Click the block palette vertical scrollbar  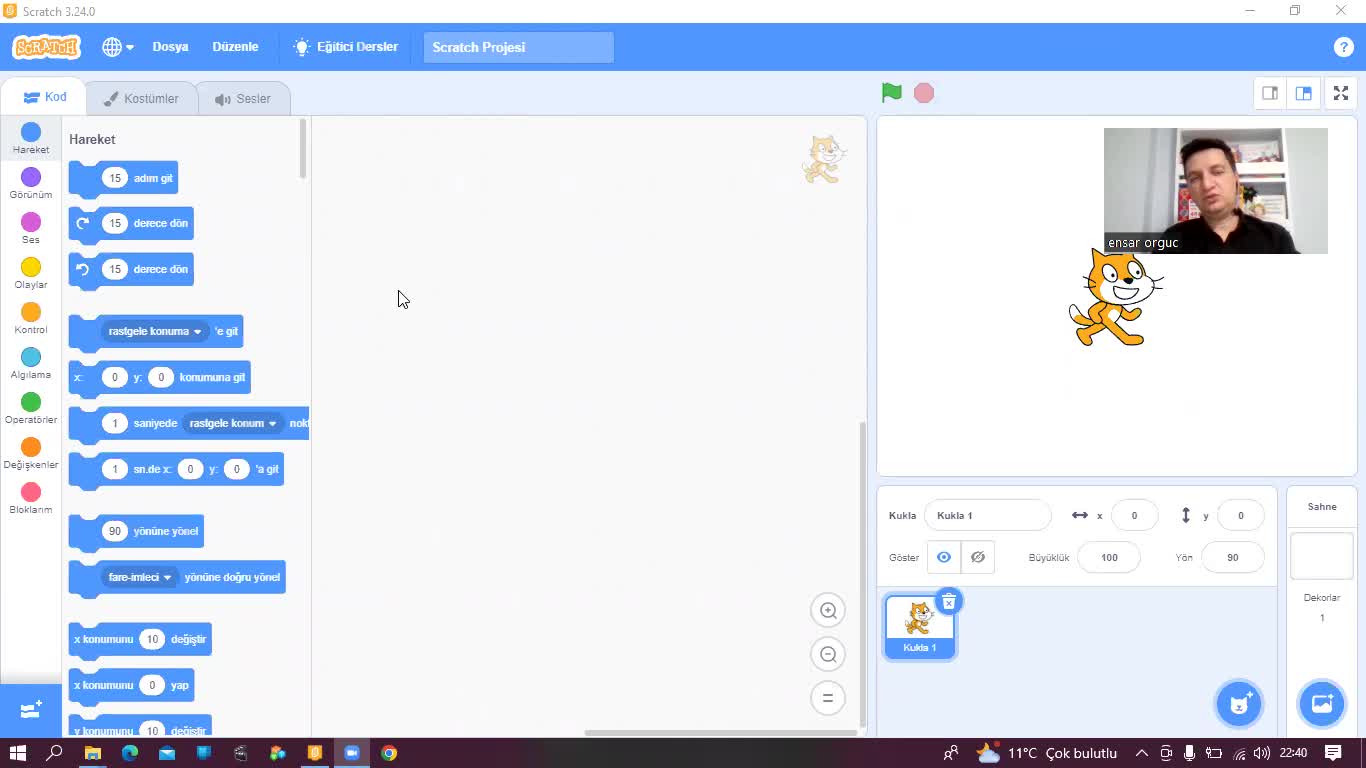coord(303,150)
